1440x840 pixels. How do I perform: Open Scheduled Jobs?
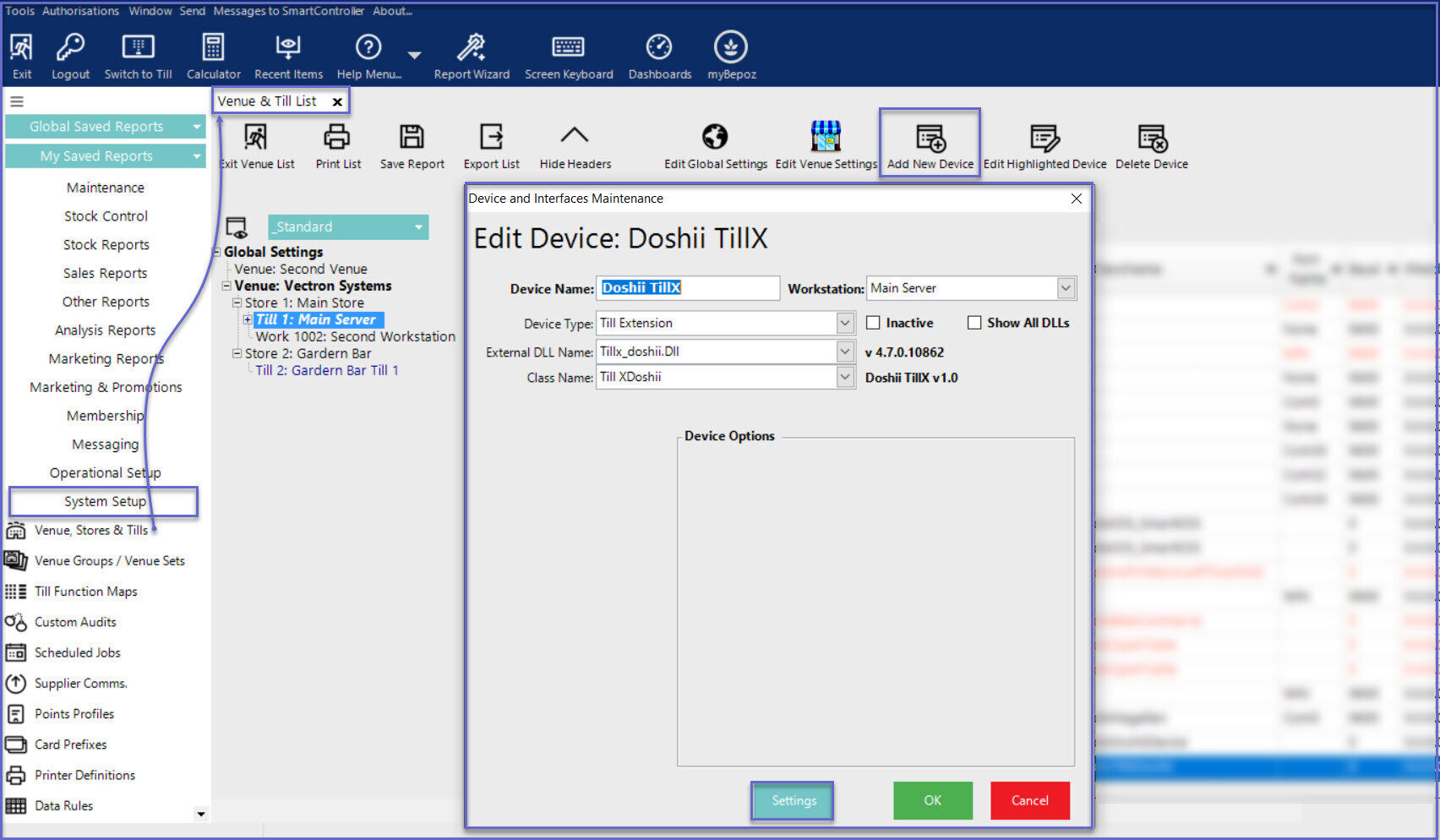click(77, 652)
